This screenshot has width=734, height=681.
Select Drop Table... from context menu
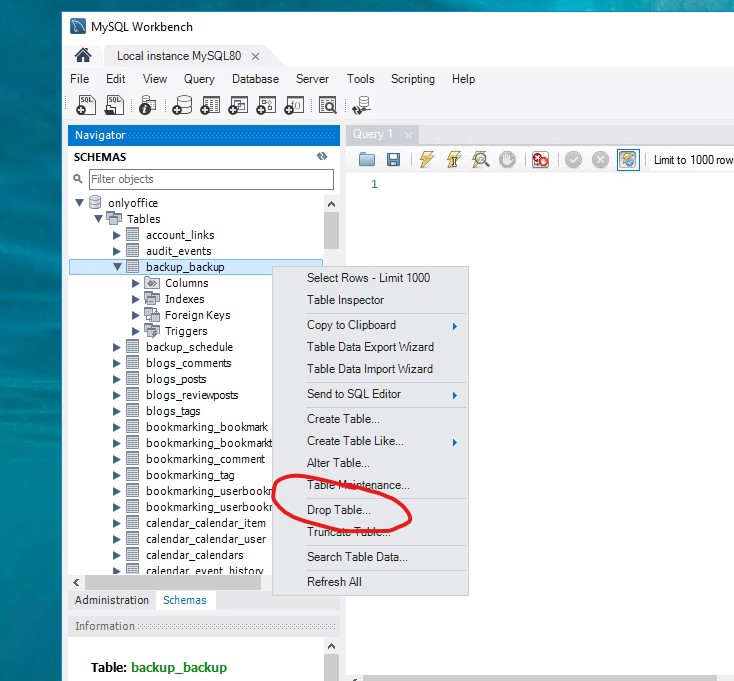[370, 510]
